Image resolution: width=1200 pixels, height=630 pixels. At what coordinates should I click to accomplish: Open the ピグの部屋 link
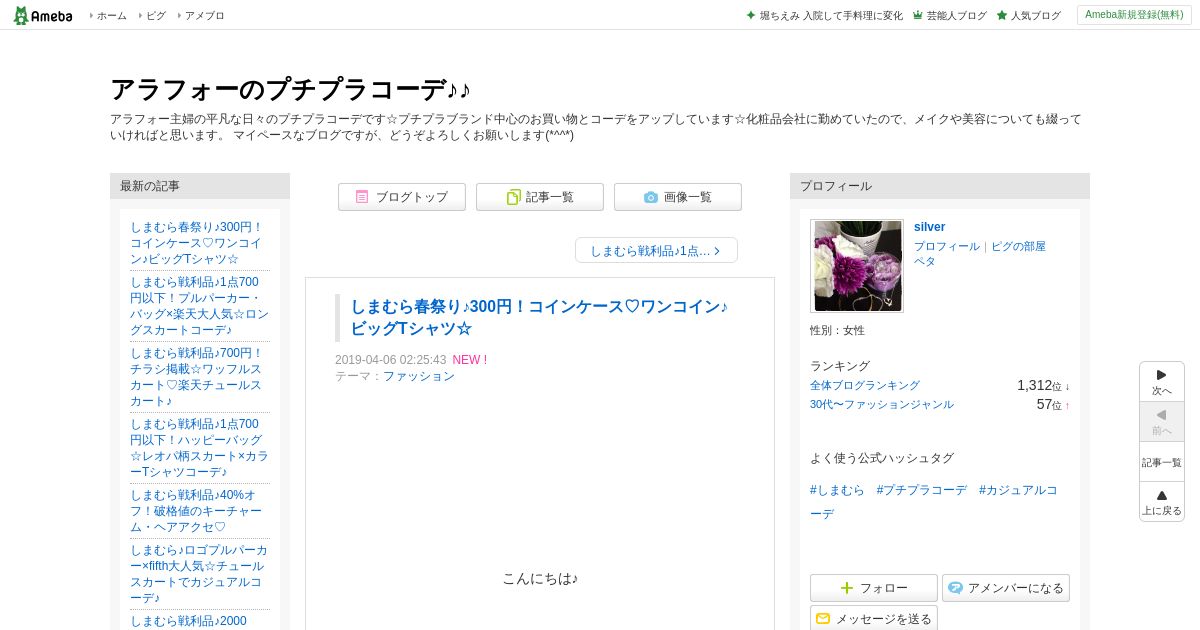coord(1018,246)
